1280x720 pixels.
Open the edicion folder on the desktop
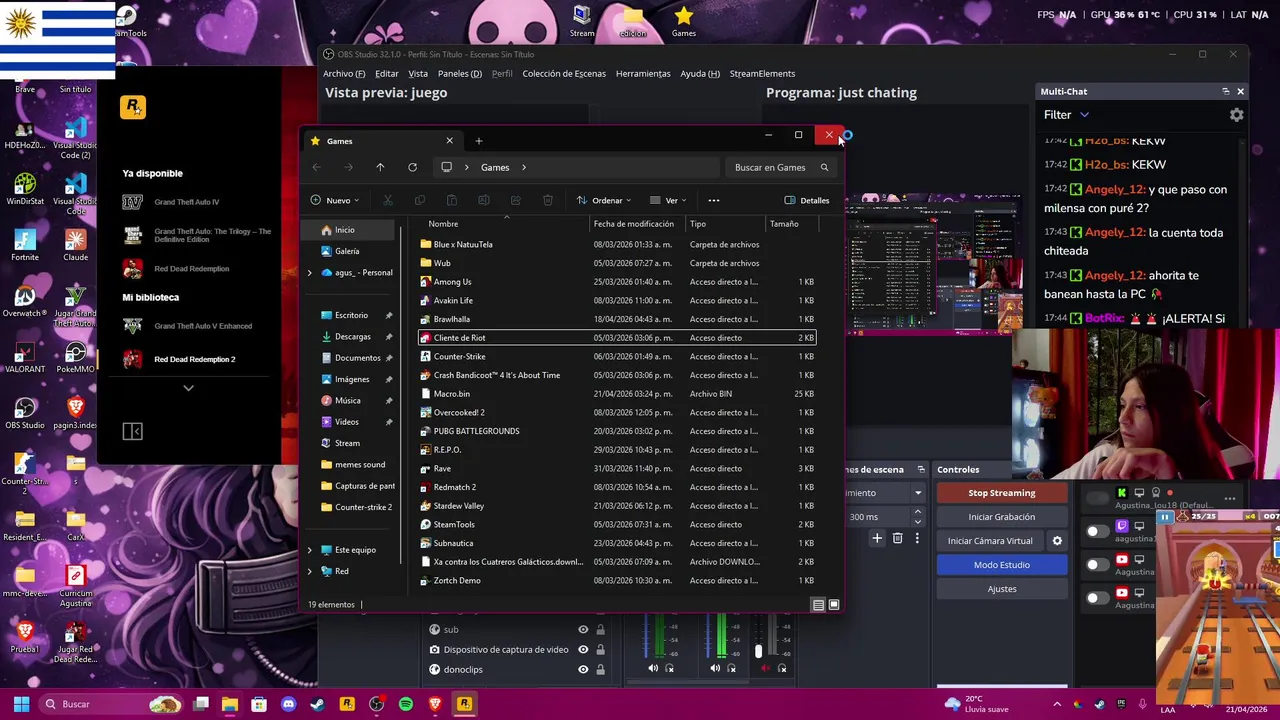(x=633, y=21)
